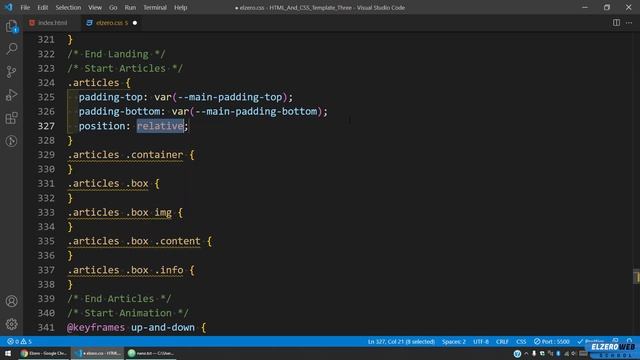Open the timeline history icon in activity bar
640x360 pixels.
point(11,141)
